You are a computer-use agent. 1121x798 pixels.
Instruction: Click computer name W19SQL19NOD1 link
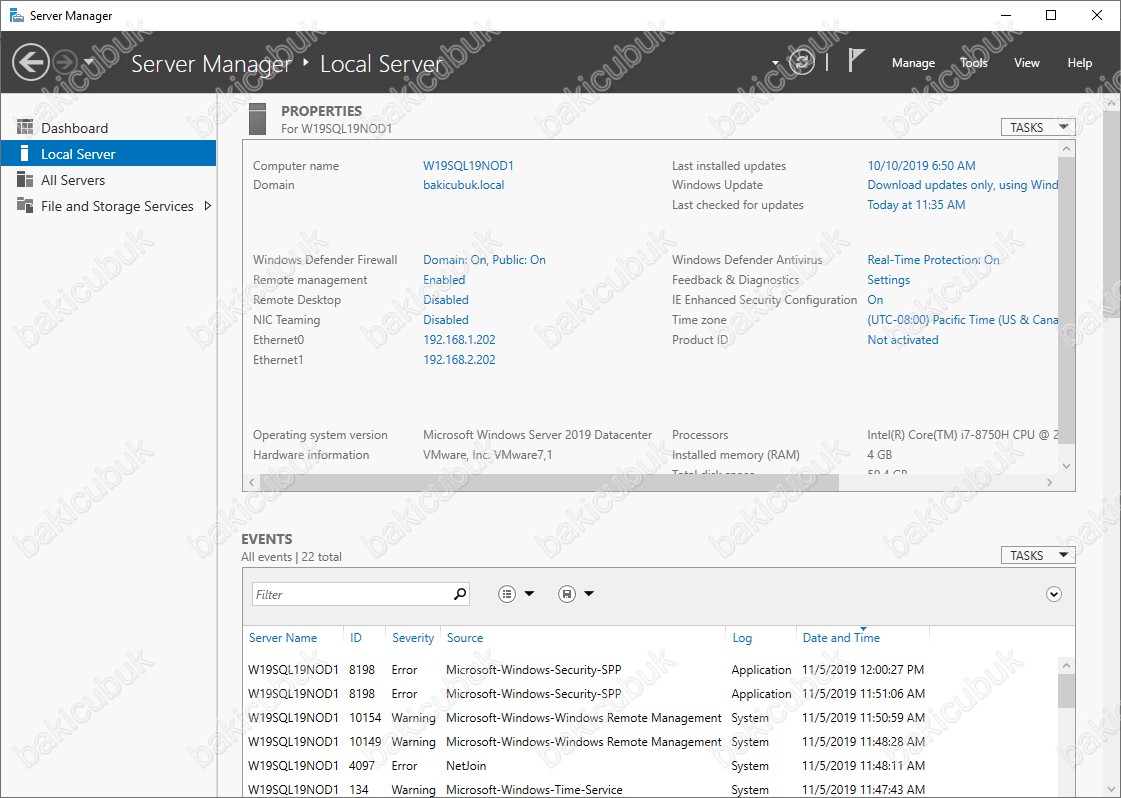tap(468, 165)
